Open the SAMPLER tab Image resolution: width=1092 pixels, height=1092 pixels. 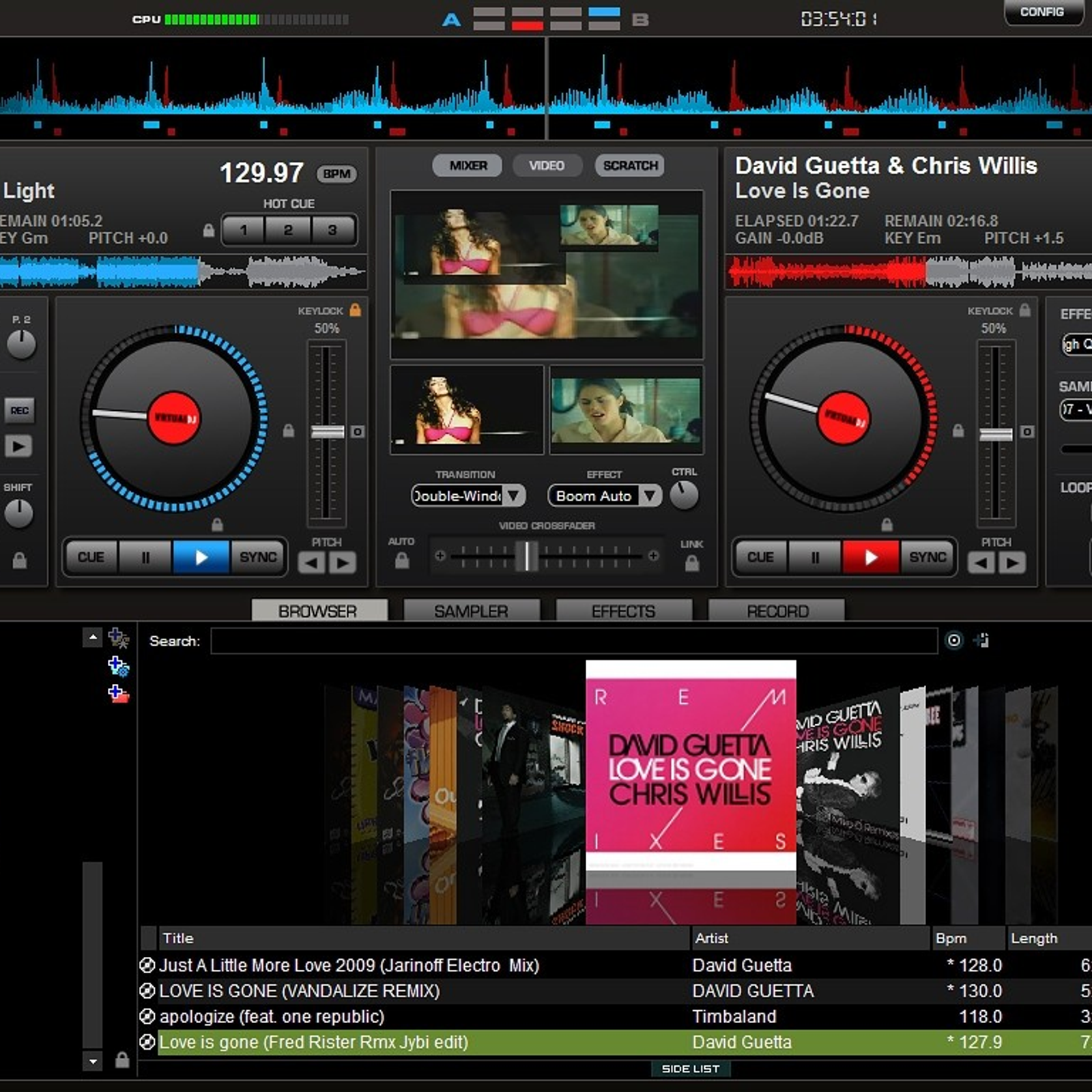point(471,610)
